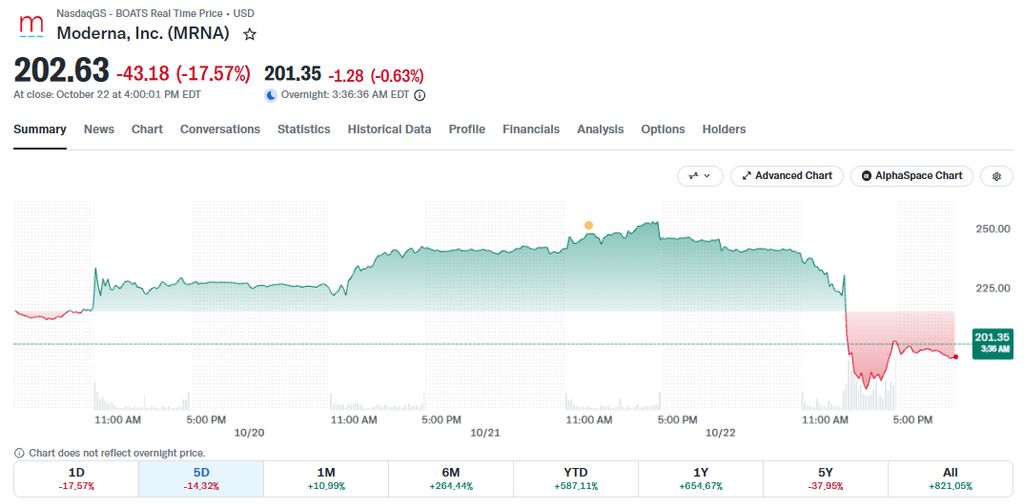View the Statistics tab
This screenshot has width=1024, height=504.
tap(304, 129)
